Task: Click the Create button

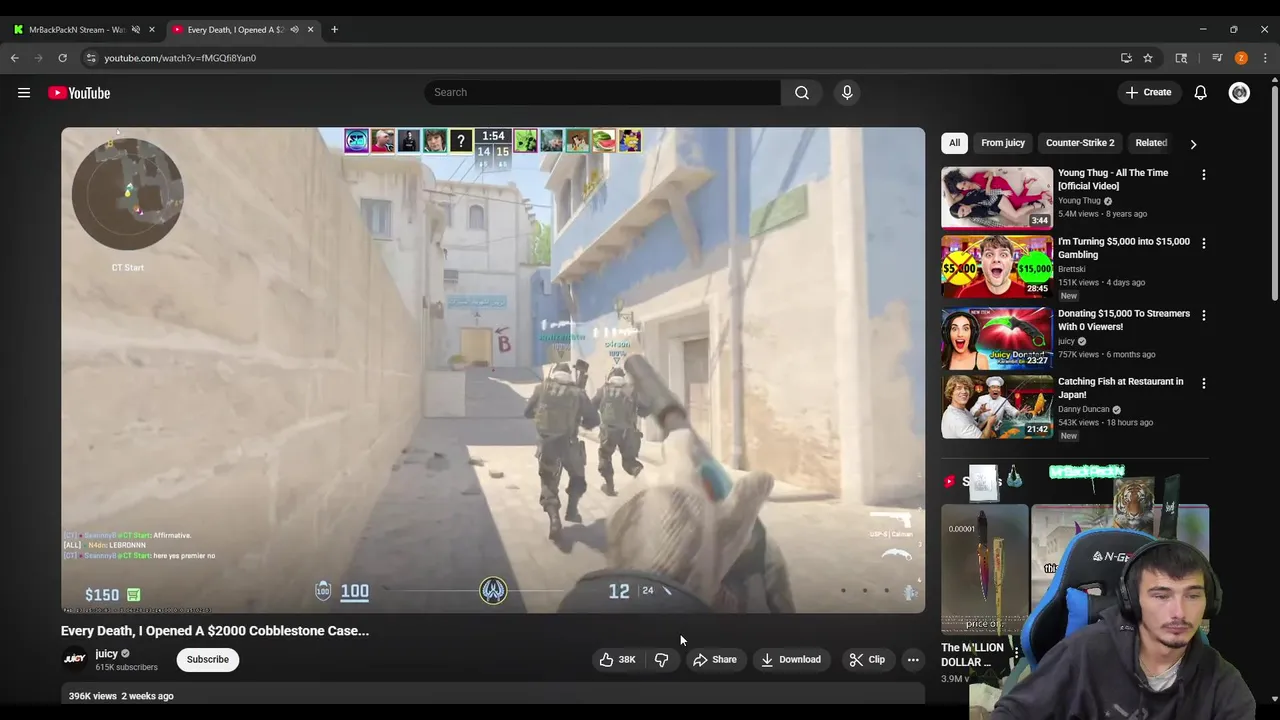Action: click(1148, 92)
